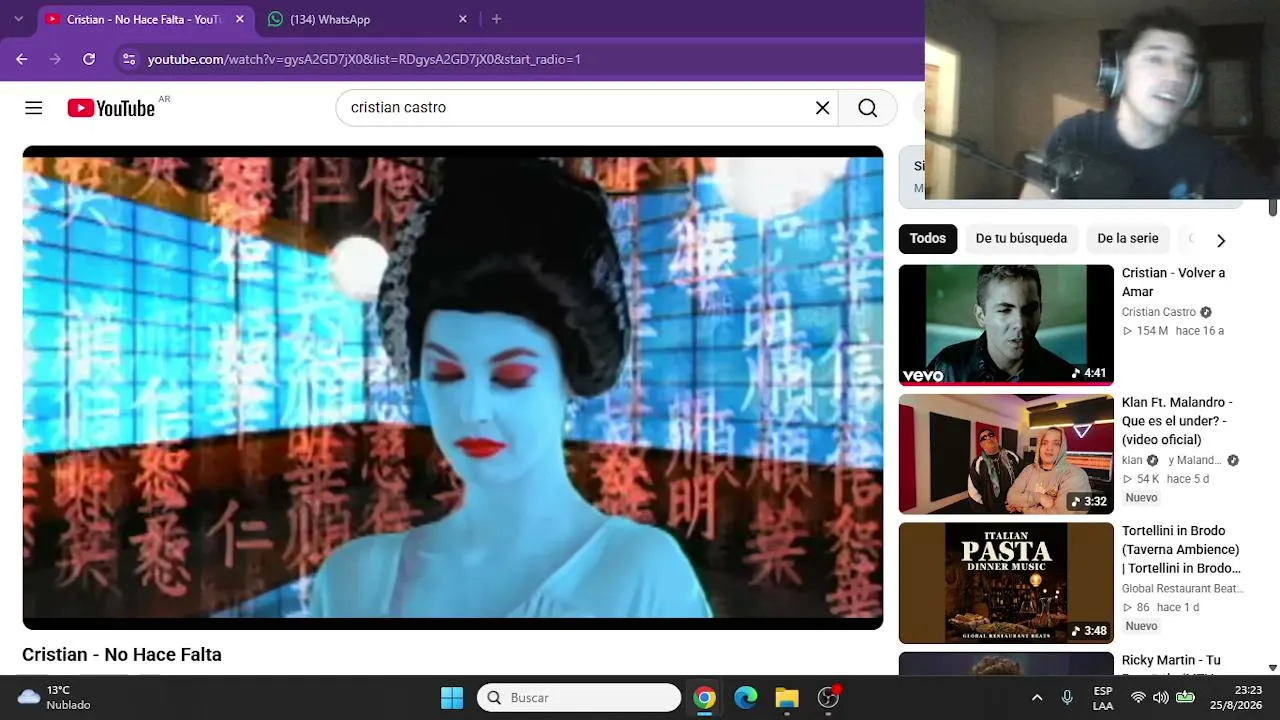
Task: Show more chips with right arrow
Action: pyautogui.click(x=1220, y=240)
